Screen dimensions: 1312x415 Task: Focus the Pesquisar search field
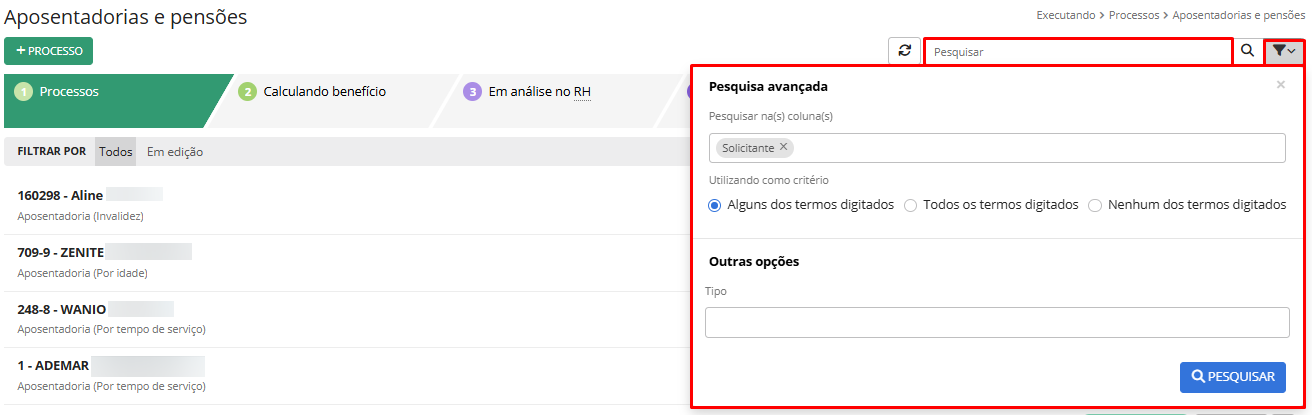1077,51
